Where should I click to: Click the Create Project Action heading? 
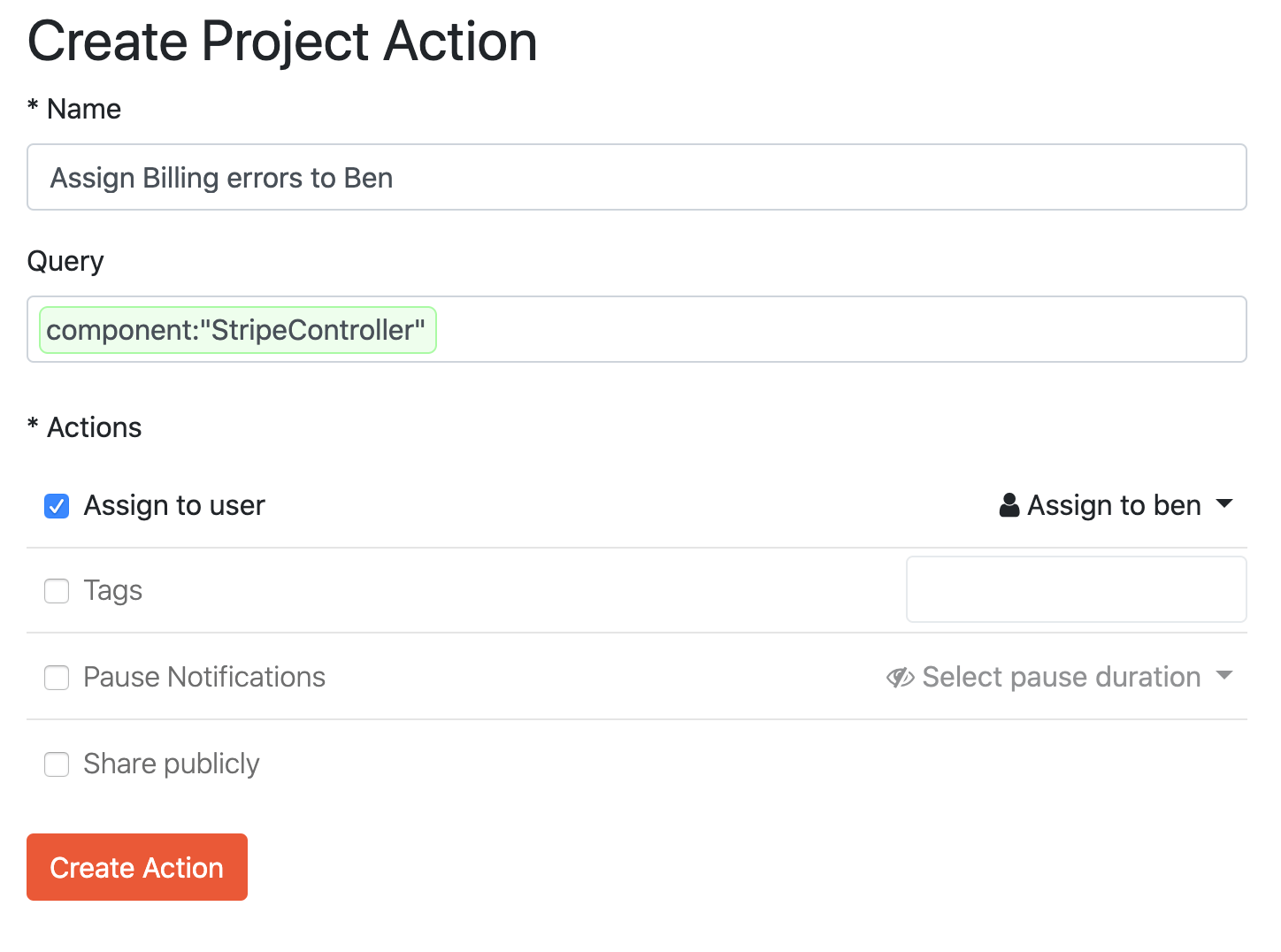[282, 41]
